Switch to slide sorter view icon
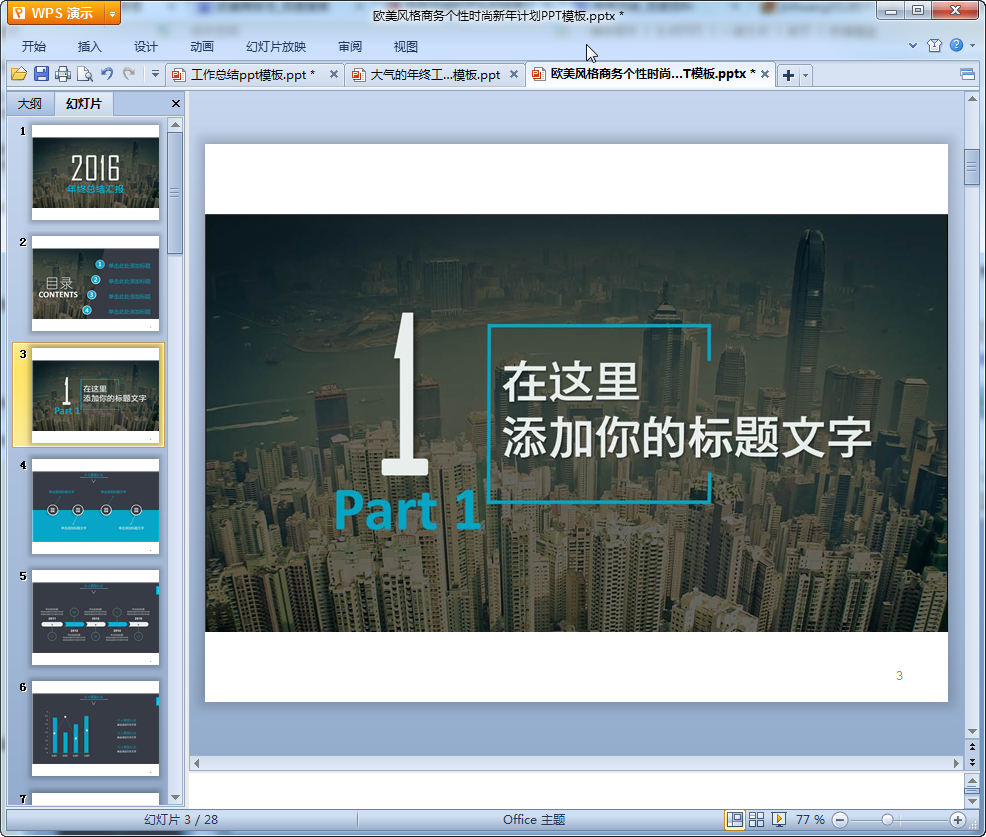986x837 pixels. [756, 819]
